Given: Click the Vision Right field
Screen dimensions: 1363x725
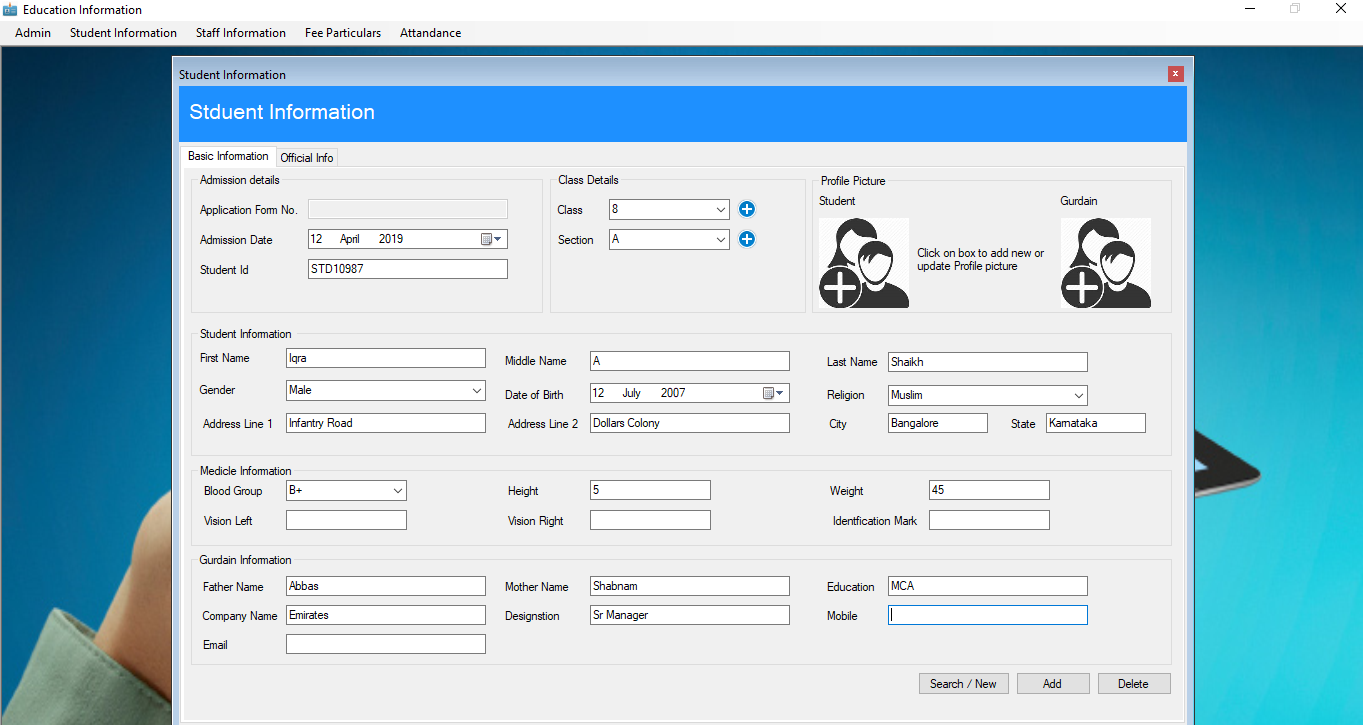Looking at the screenshot, I should coord(650,520).
